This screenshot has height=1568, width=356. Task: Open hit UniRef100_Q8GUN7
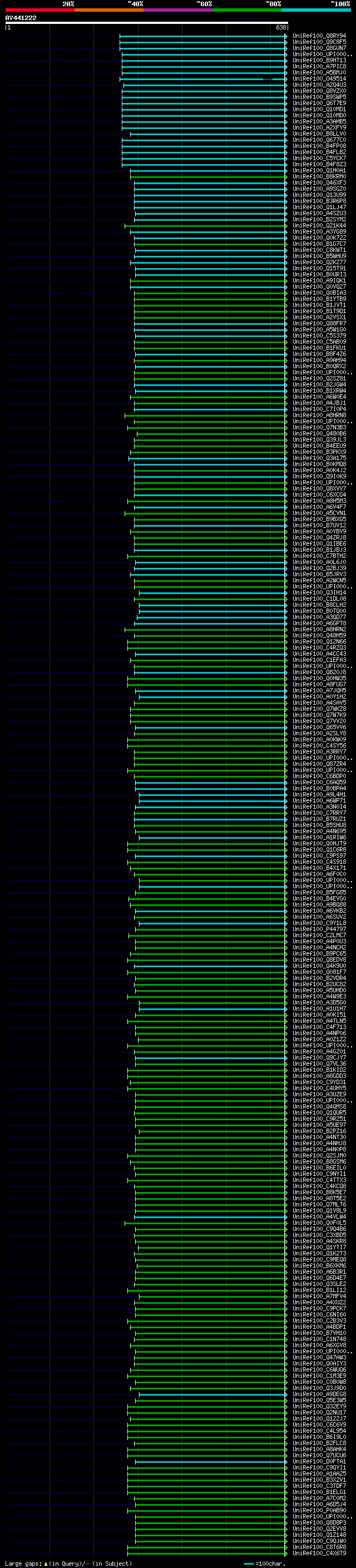[x=319, y=48]
